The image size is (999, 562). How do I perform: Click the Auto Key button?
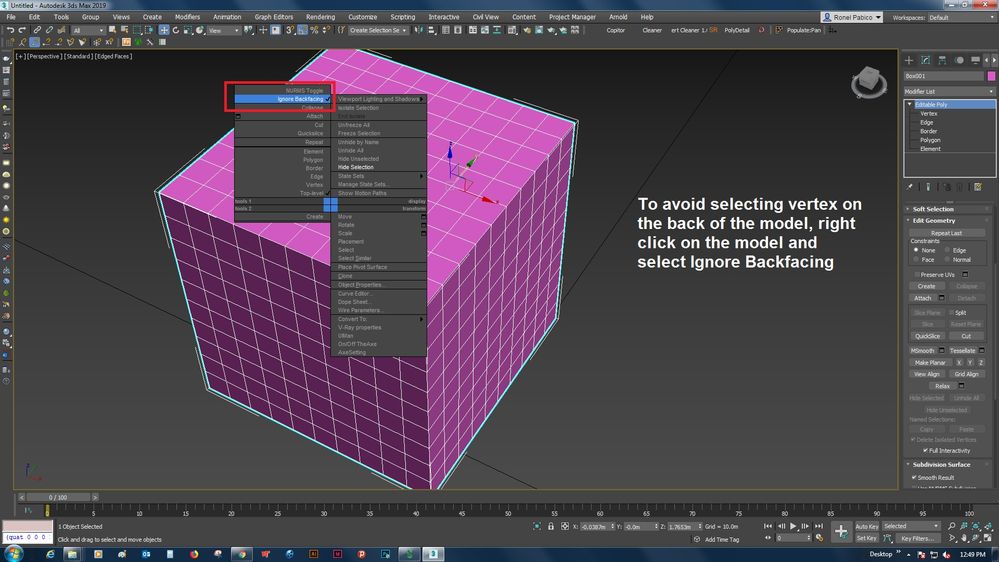click(866, 526)
